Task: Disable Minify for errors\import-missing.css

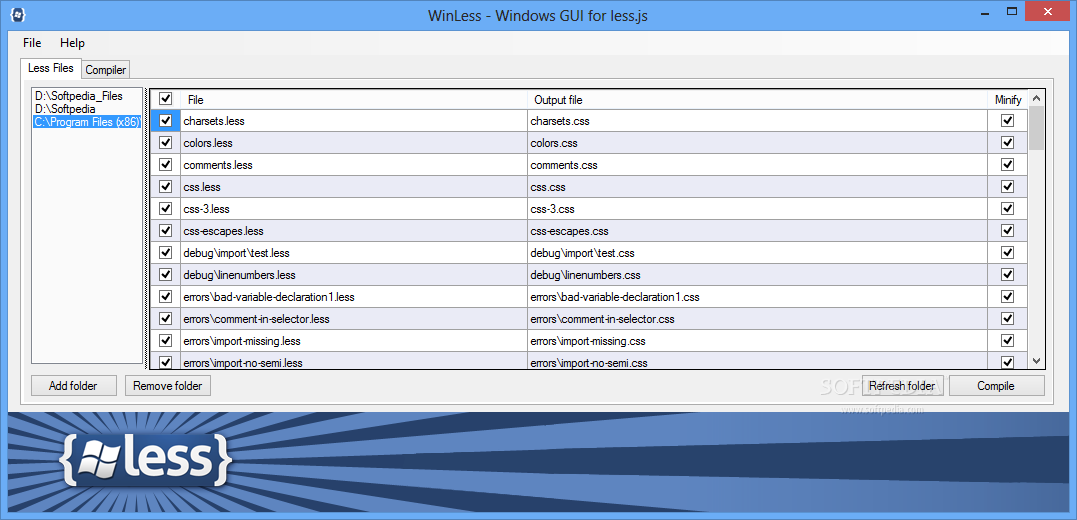Action: click(x=1008, y=341)
